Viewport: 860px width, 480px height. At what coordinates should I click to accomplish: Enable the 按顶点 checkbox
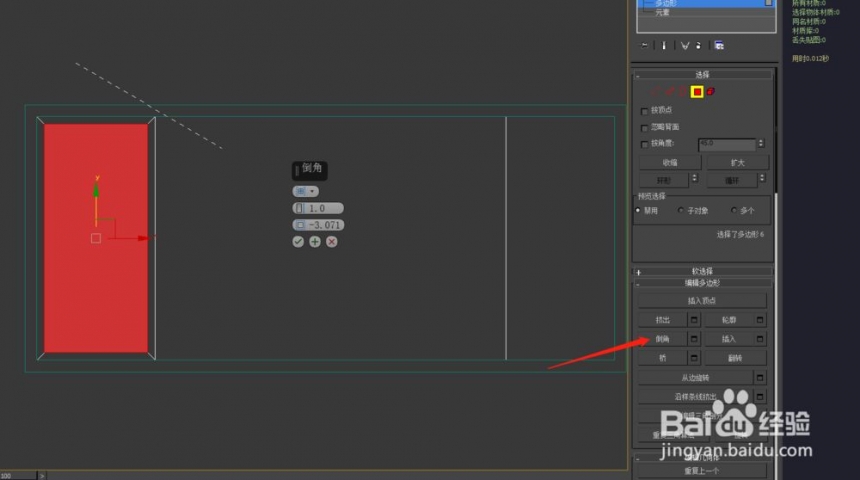(x=644, y=111)
